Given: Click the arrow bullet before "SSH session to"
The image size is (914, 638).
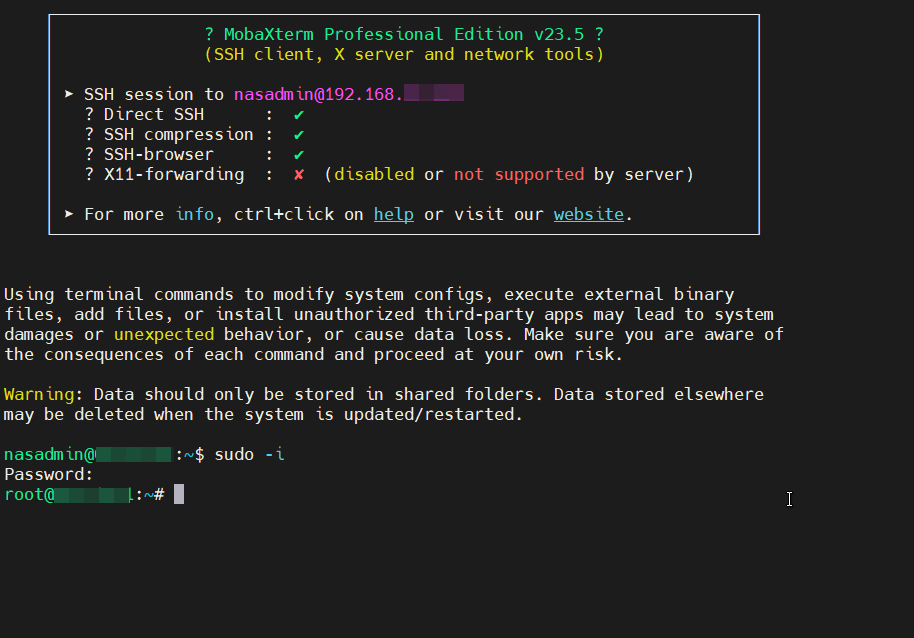Looking at the screenshot, I should click(69, 94).
